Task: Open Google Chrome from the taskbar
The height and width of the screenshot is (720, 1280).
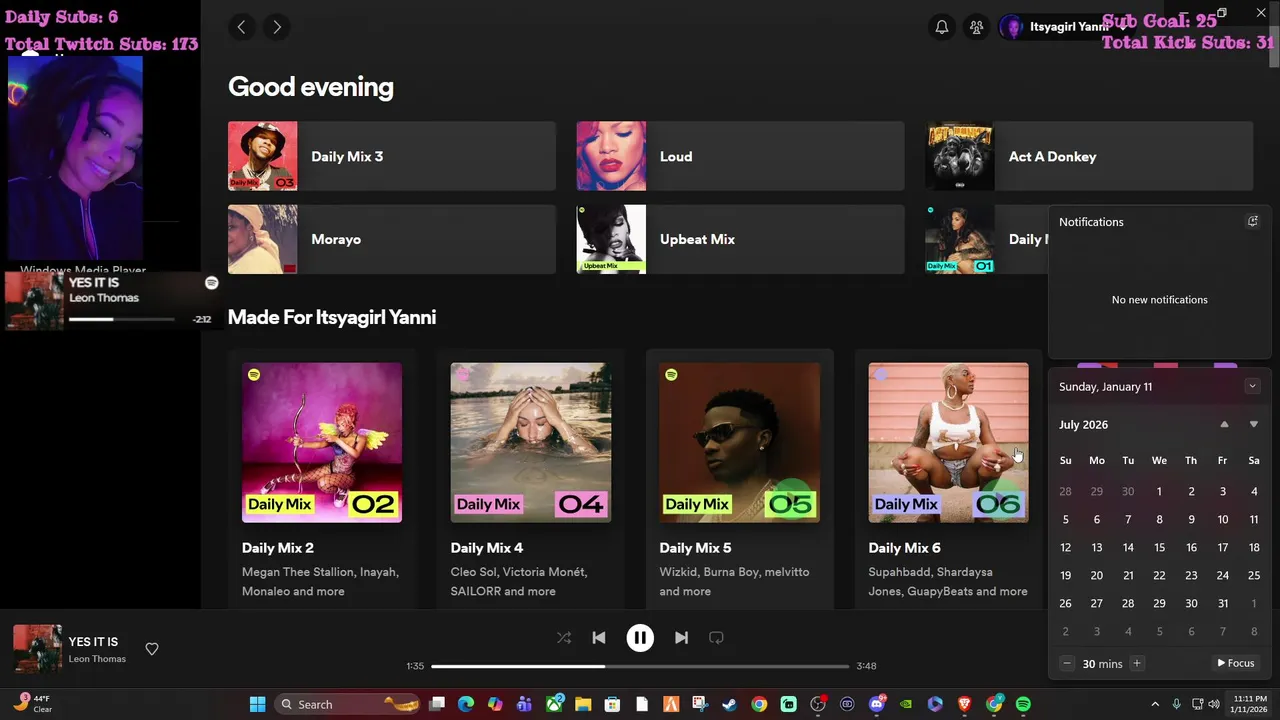Action: tap(759, 704)
